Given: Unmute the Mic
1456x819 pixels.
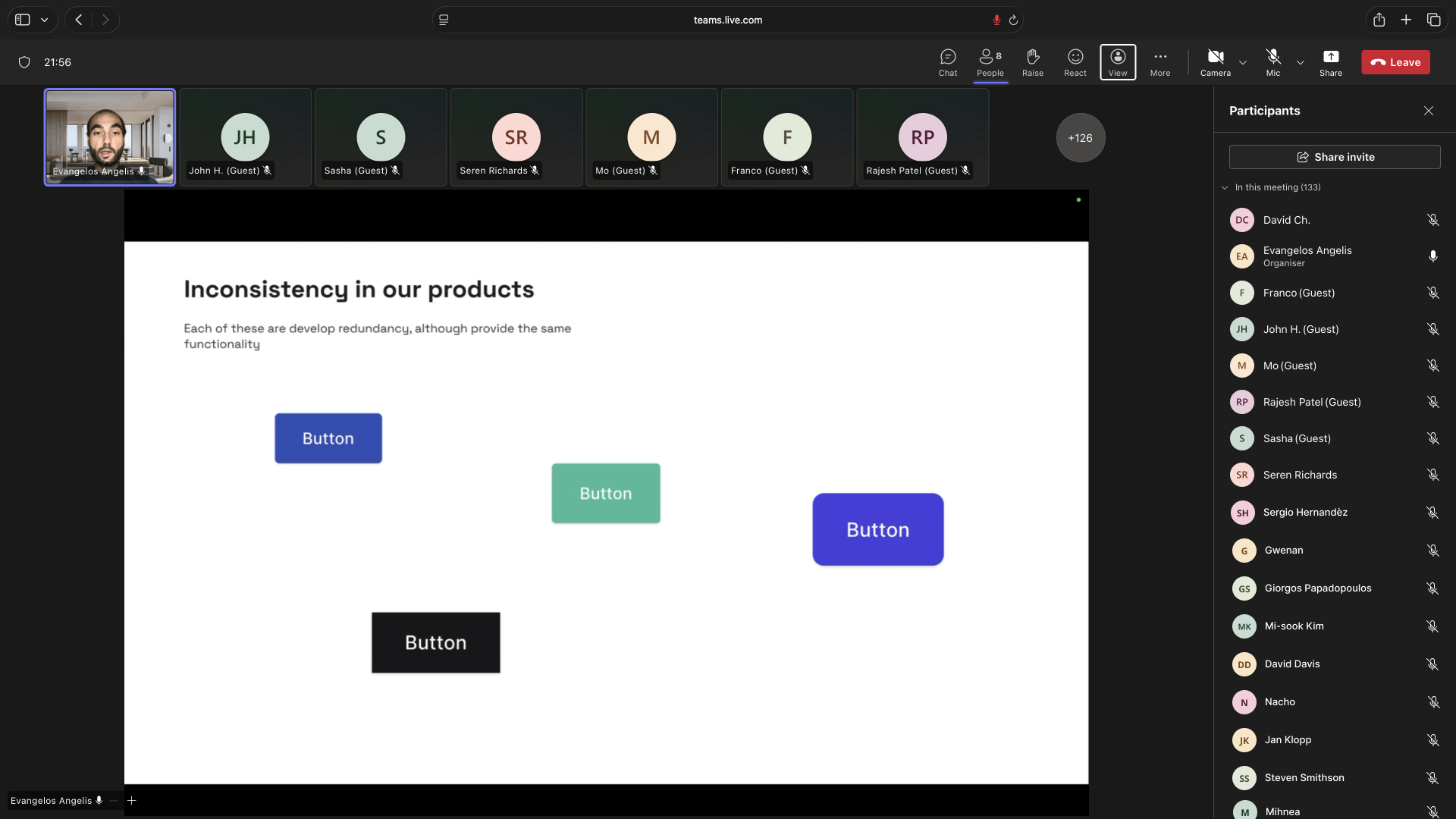Looking at the screenshot, I should click(1272, 62).
